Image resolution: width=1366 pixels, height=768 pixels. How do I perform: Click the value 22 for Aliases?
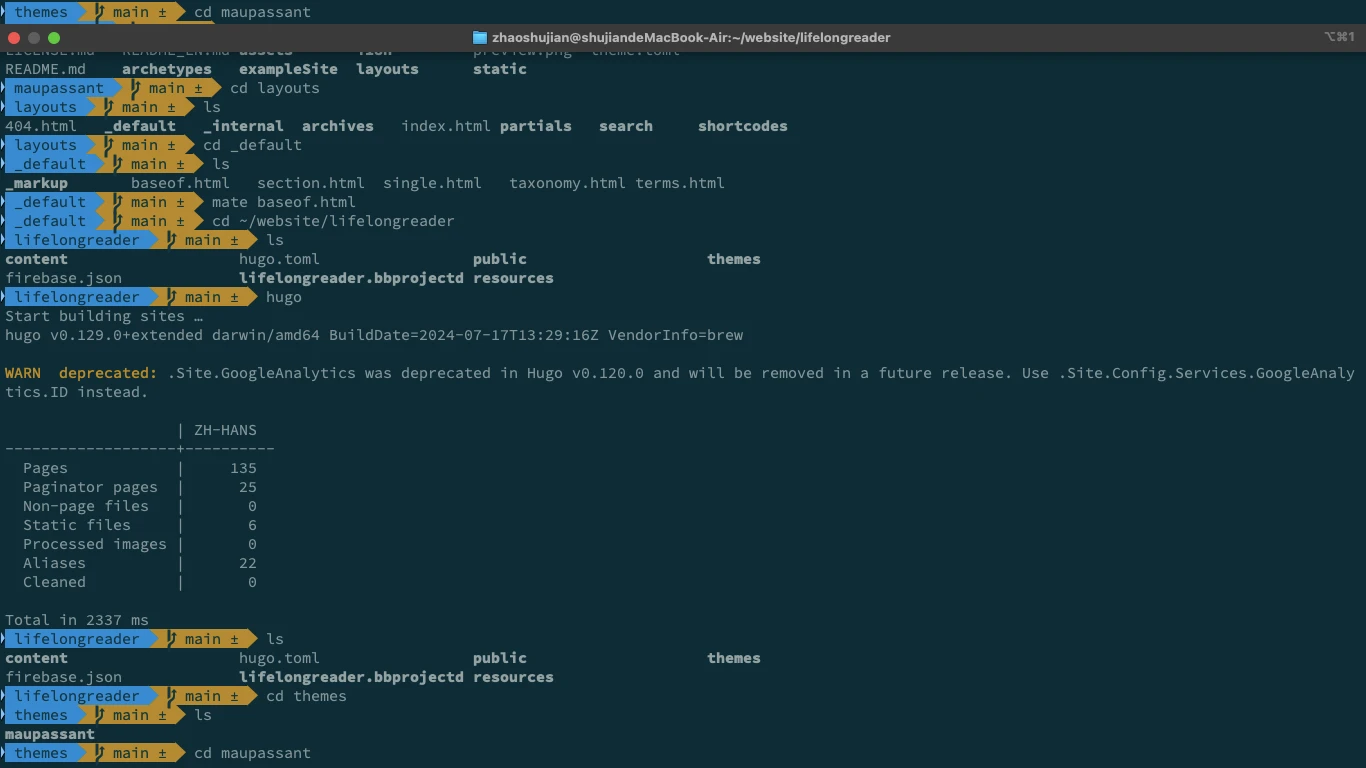coord(248,563)
